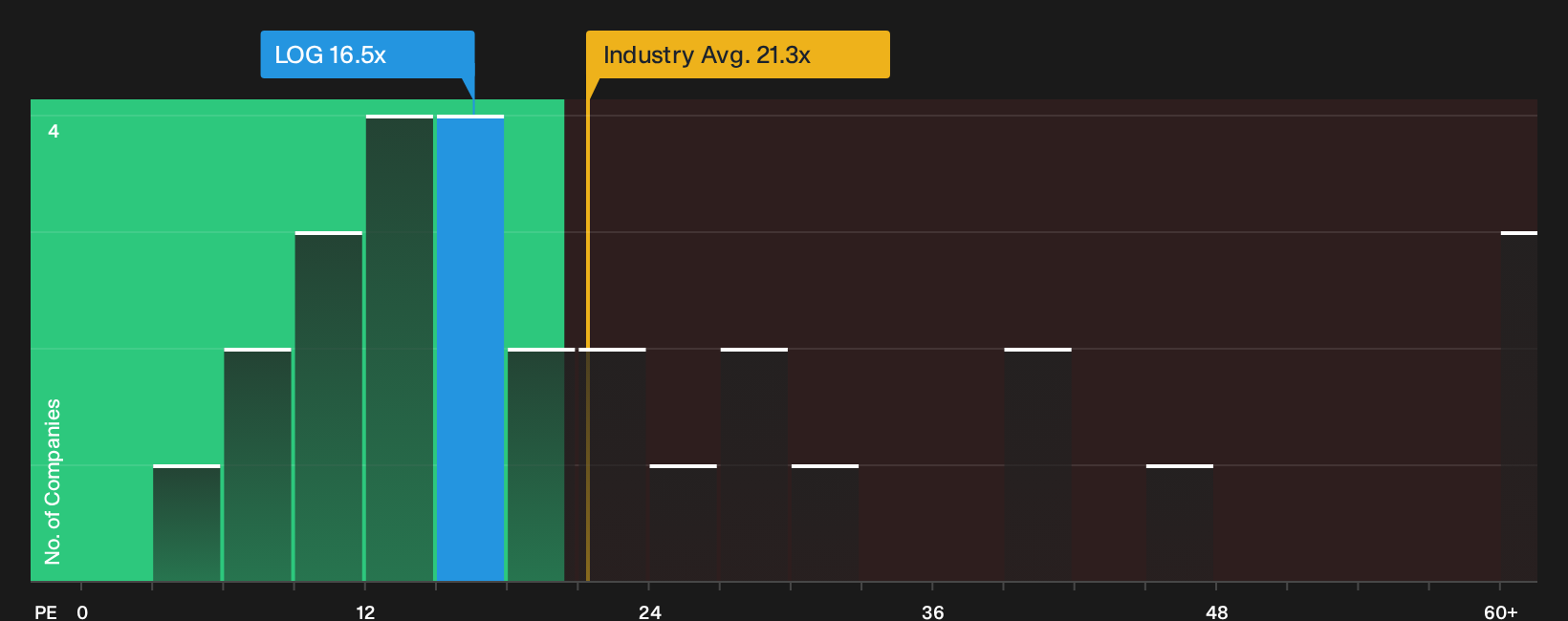The height and width of the screenshot is (621, 1568).
Task: Click the second bar in the green zone
Action: pyautogui.click(x=258, y=464)
